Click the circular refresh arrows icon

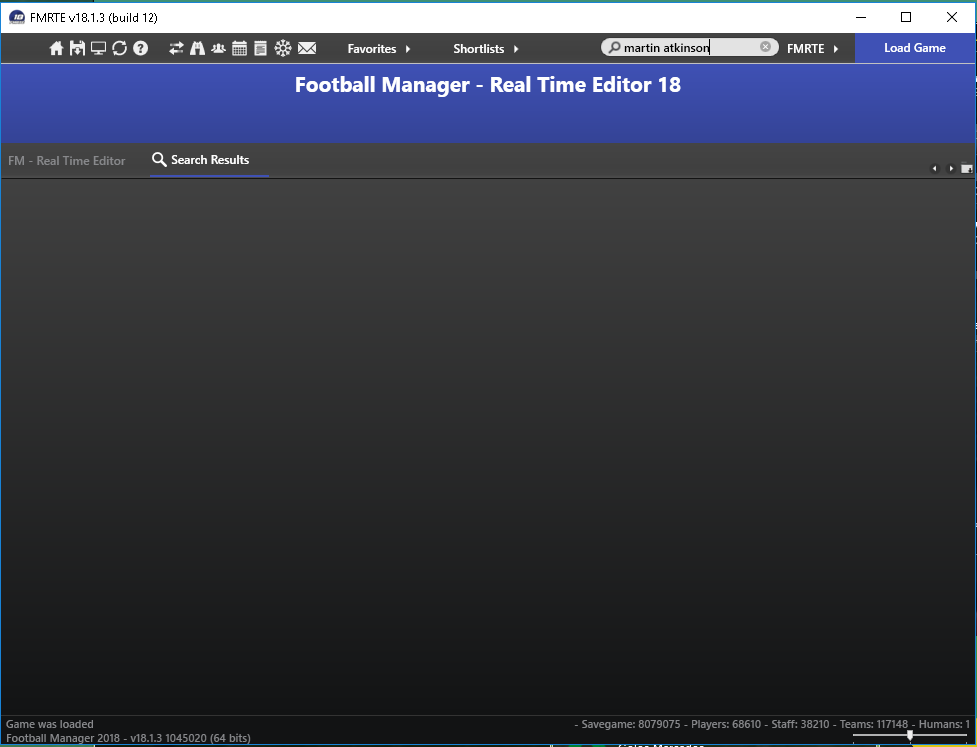(120, 48)
